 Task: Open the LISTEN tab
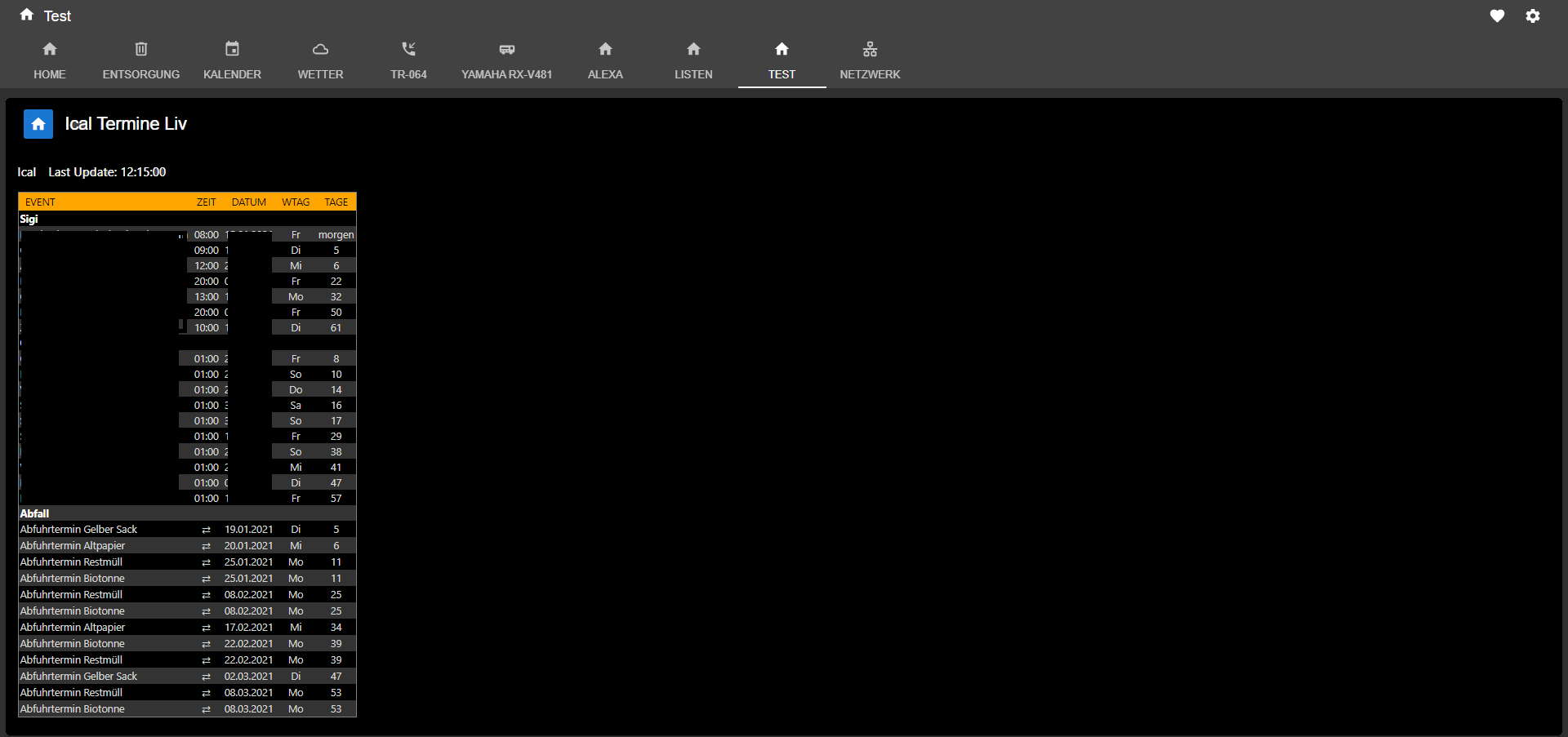point(693,60)
